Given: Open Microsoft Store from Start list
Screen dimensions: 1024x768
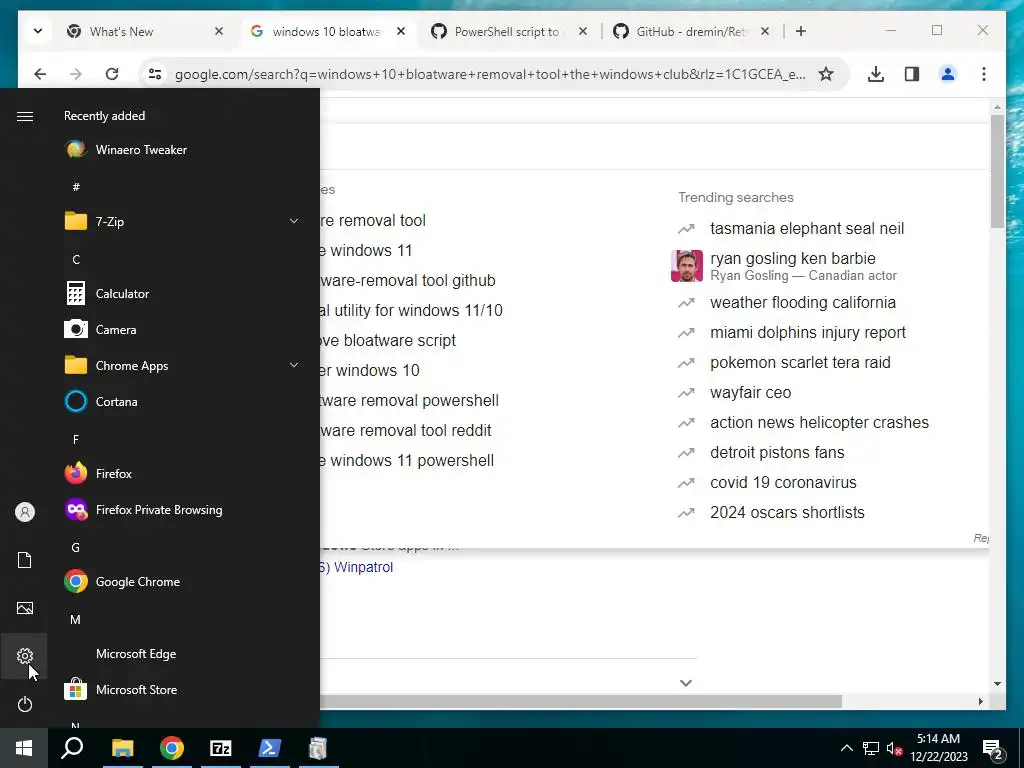Looking at the screenshot, I should point(184,690).
